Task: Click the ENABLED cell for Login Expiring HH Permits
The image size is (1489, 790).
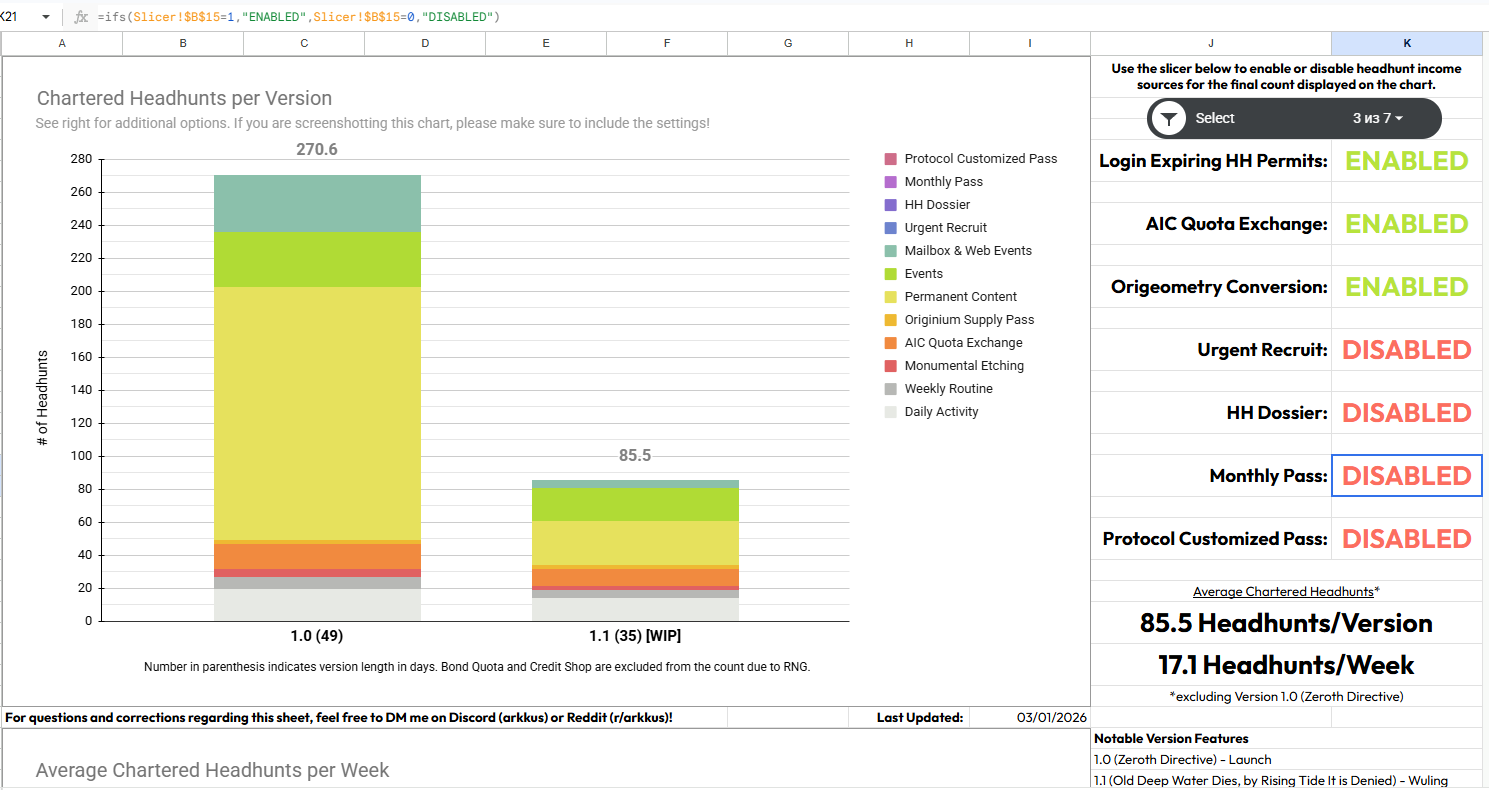Action: tap(1407, 161)
